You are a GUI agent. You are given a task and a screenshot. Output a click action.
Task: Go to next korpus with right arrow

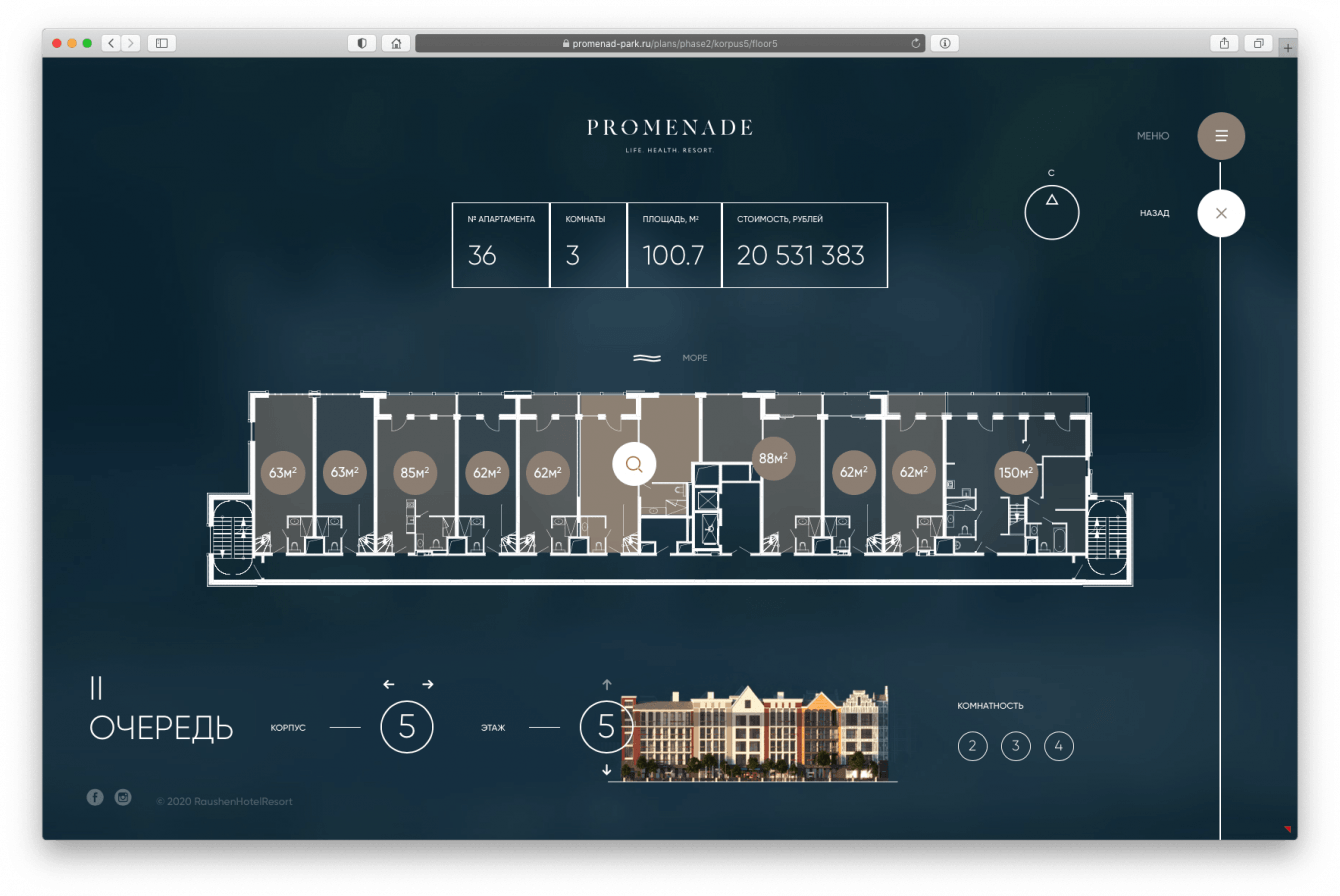(x=428, y=684)
